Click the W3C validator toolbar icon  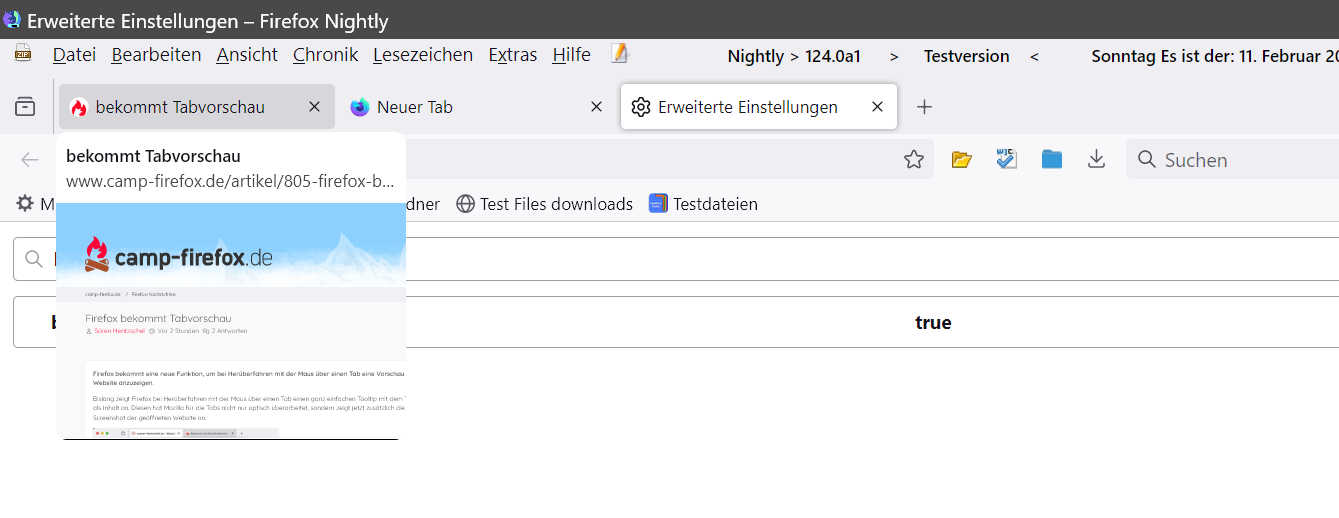click(1006, 160)
